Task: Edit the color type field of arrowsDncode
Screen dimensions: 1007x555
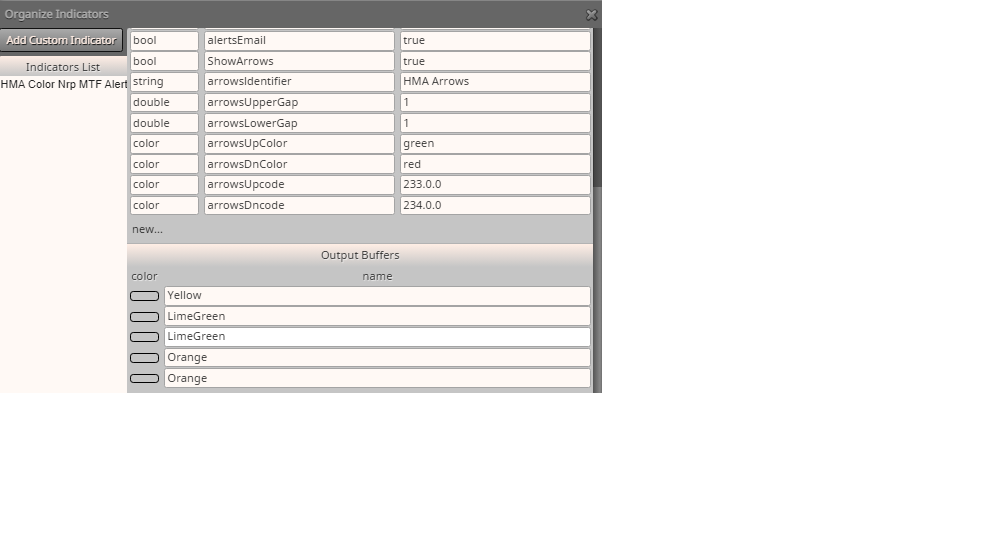Action: (164, 205)
